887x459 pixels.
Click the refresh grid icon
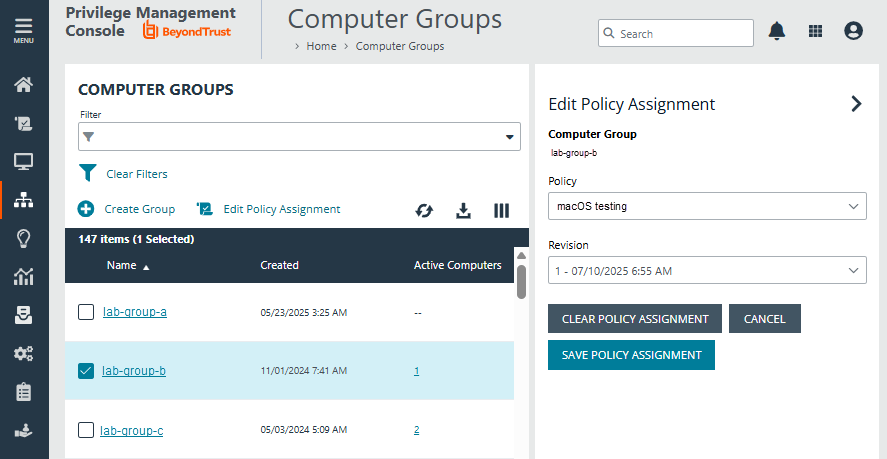pyautogui.click(x=425, y=210)
